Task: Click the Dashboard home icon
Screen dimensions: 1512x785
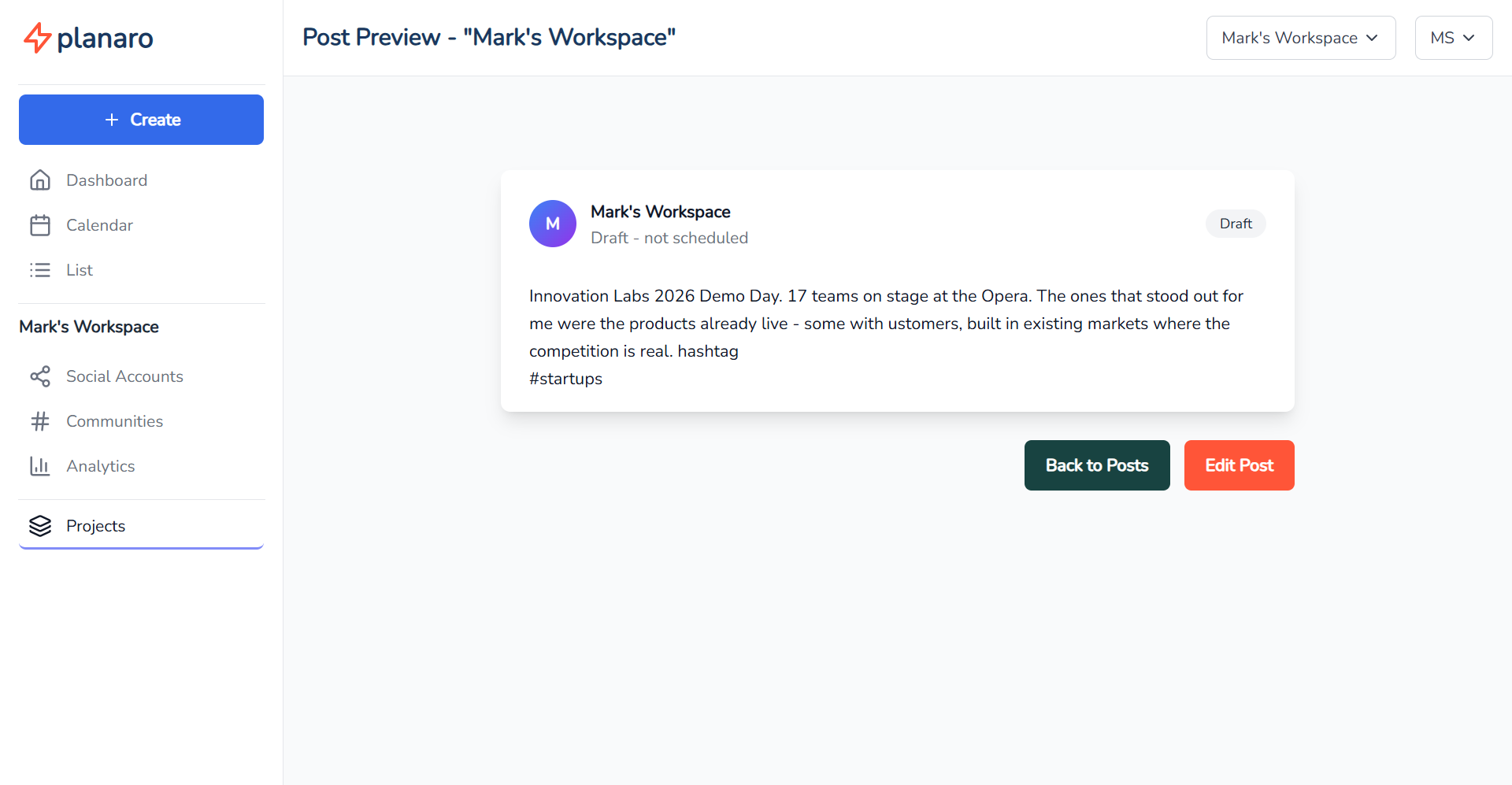Action: tap(40, 180)
